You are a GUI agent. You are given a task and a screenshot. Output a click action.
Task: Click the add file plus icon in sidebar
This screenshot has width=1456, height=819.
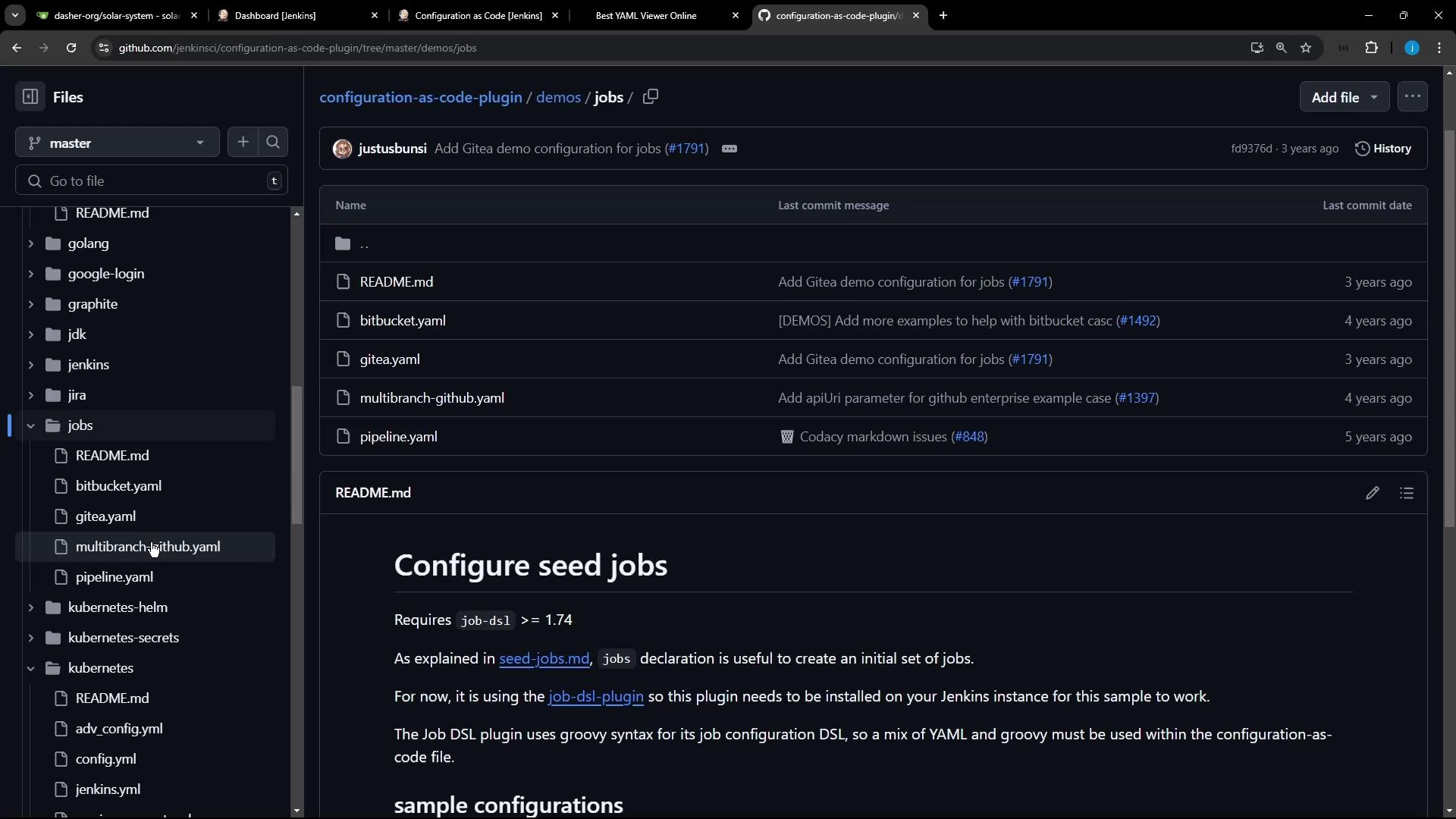pos(243,143)
